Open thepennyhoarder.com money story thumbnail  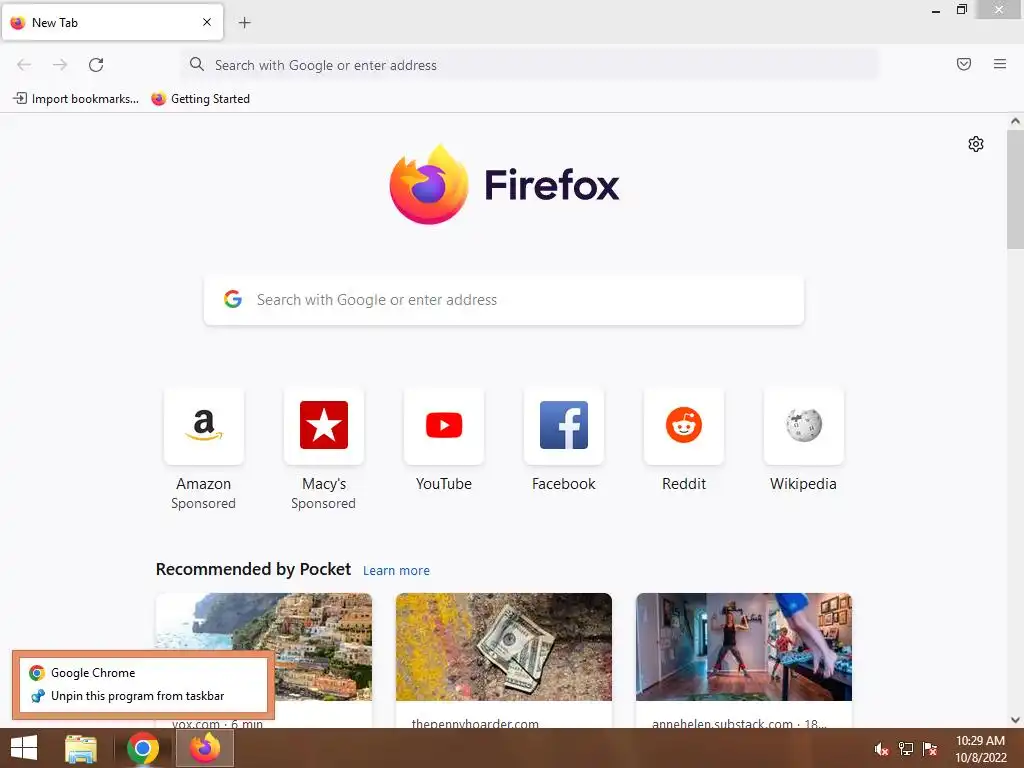(x=504, y=647)
